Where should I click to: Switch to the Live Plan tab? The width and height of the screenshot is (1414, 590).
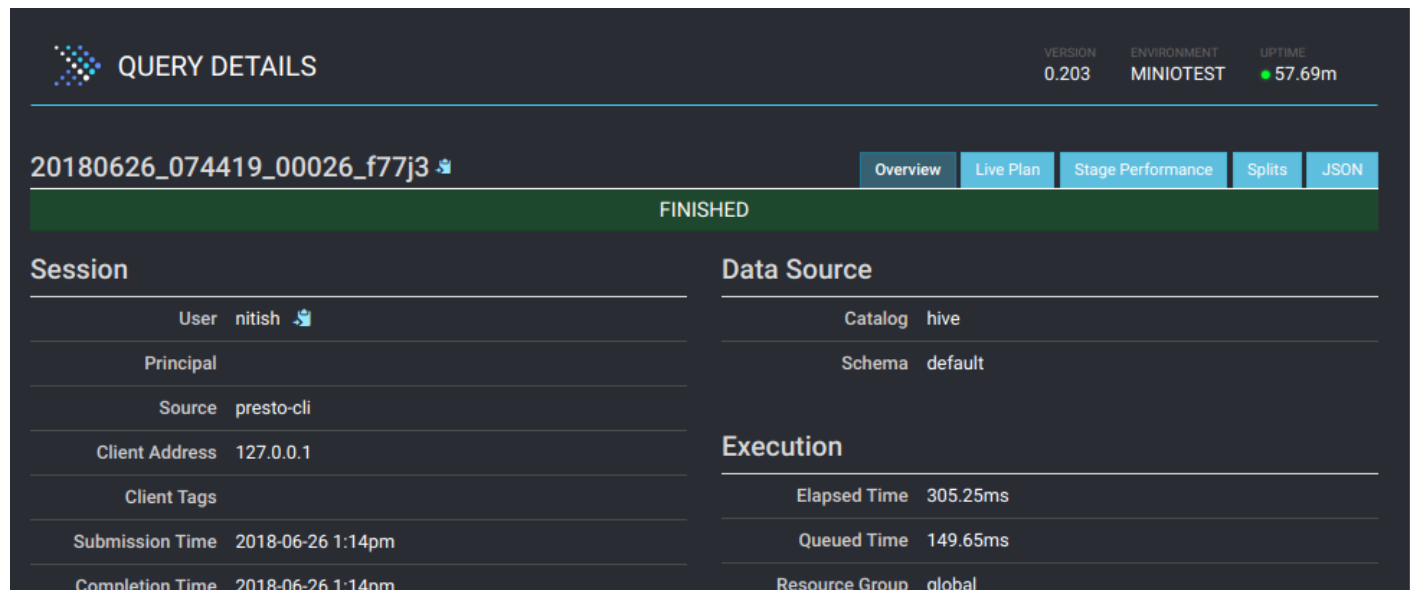(1007, 169)
